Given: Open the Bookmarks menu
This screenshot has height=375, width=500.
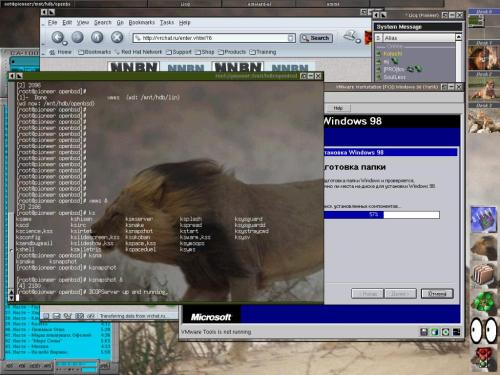Looking at the screenshot, I should (x=142, y=22).
